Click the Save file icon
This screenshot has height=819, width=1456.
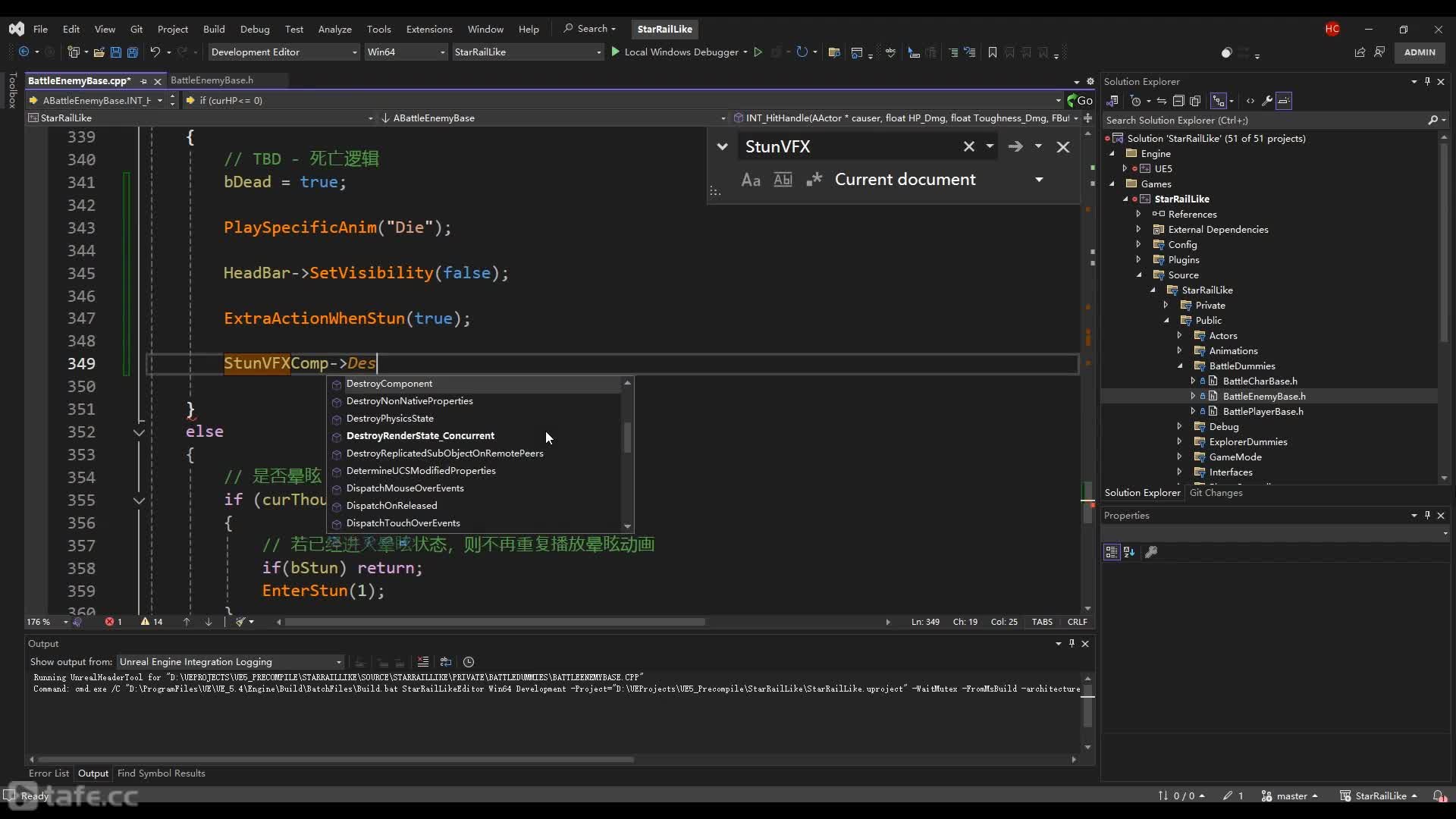coord(115,52)
